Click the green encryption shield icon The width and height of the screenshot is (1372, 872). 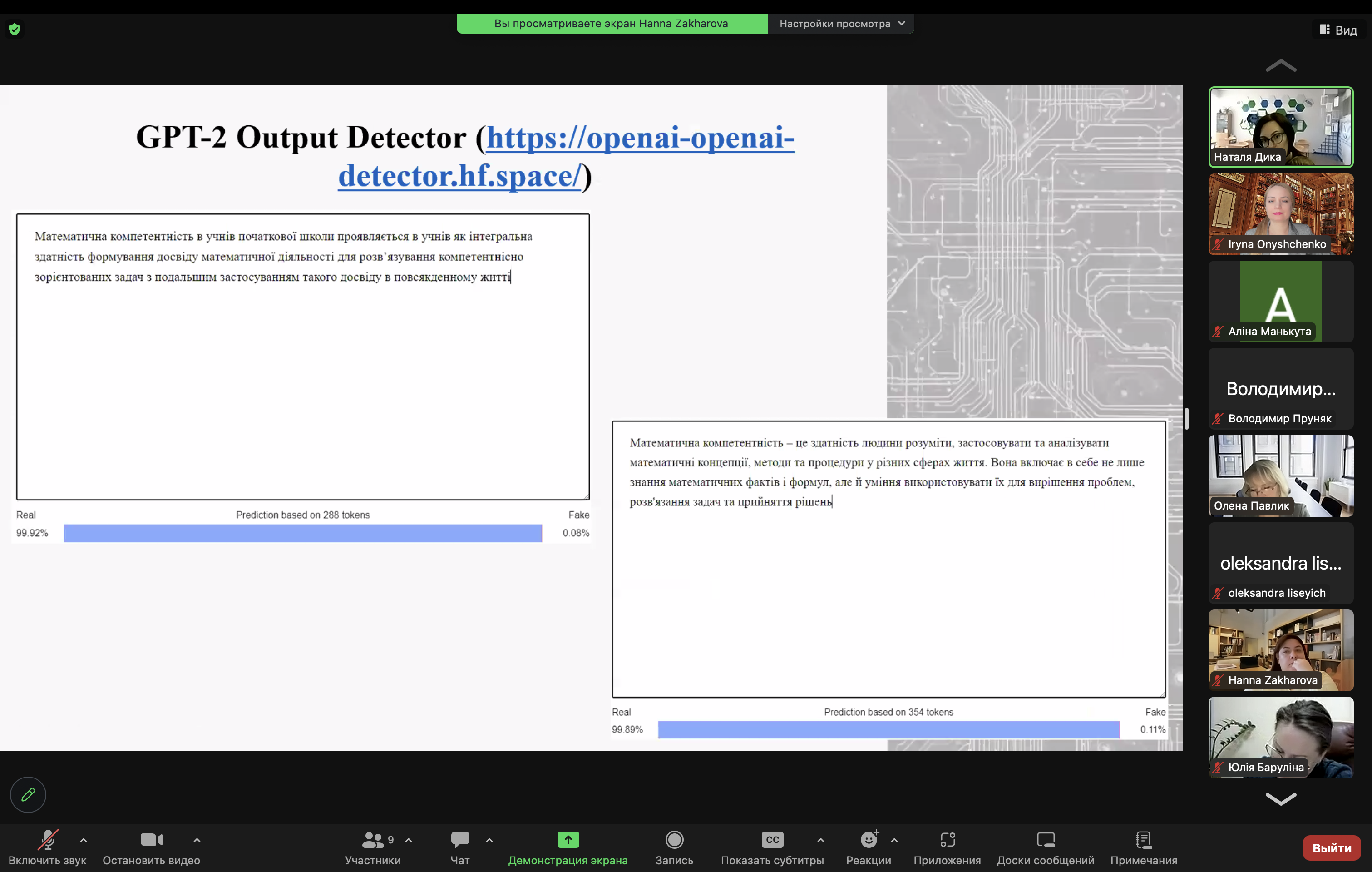tap(15, 29)
